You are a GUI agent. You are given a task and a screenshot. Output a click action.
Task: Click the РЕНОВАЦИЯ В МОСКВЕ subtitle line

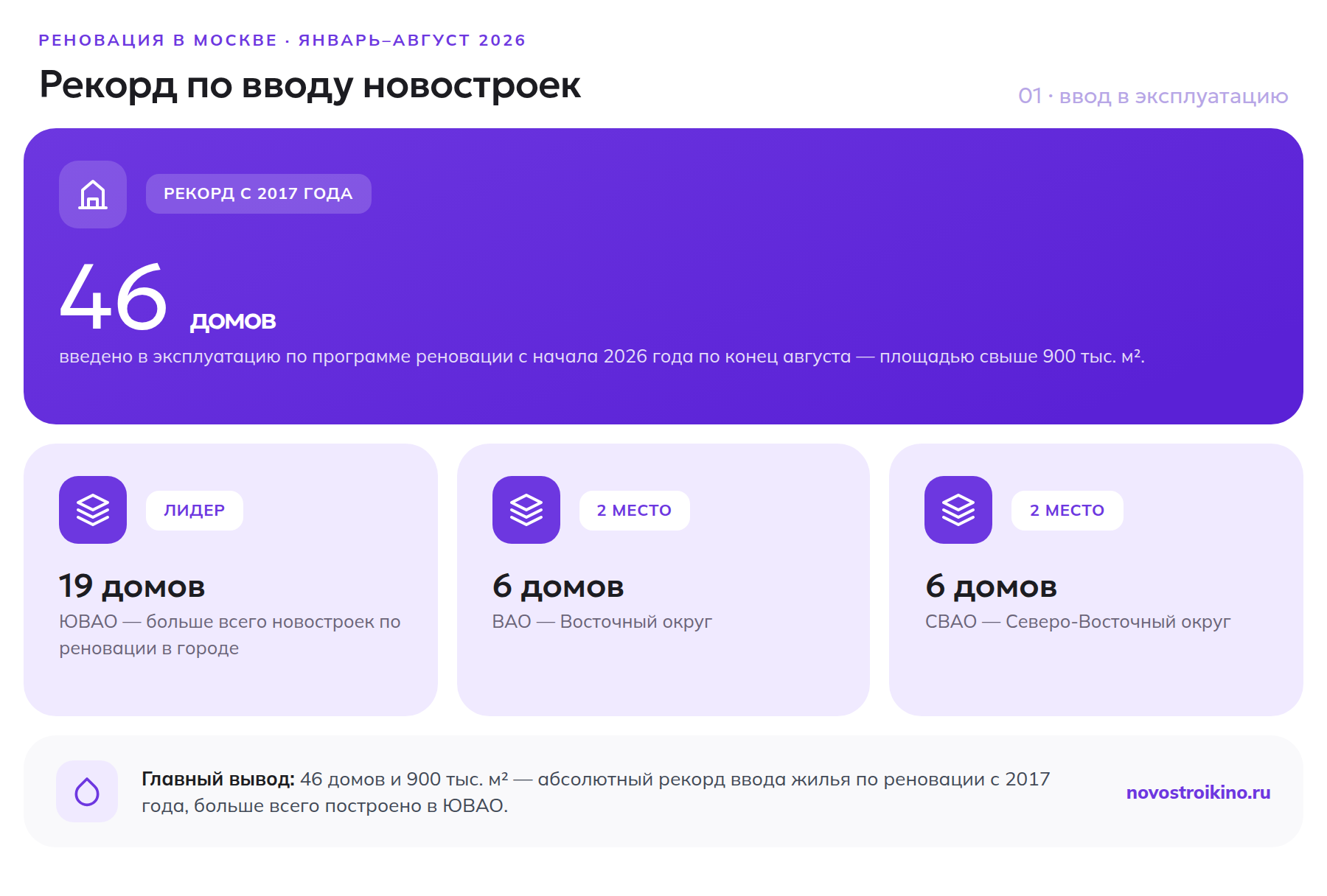[x=282, y=41]
